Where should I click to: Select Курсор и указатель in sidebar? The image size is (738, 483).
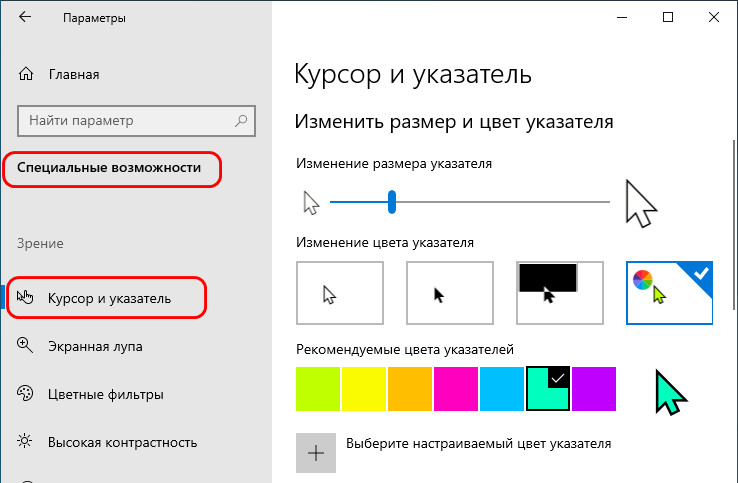[108, 298]
